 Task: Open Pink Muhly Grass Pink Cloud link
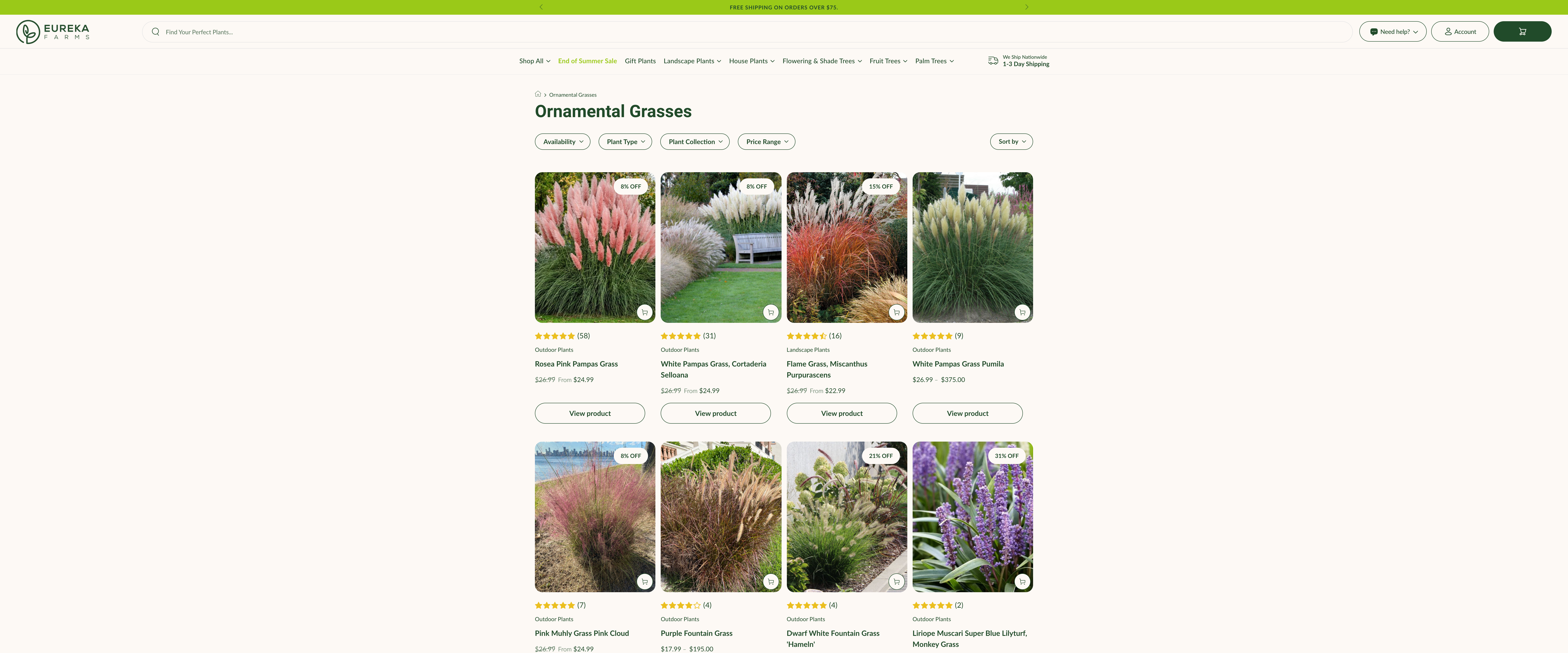coord(582,634)
